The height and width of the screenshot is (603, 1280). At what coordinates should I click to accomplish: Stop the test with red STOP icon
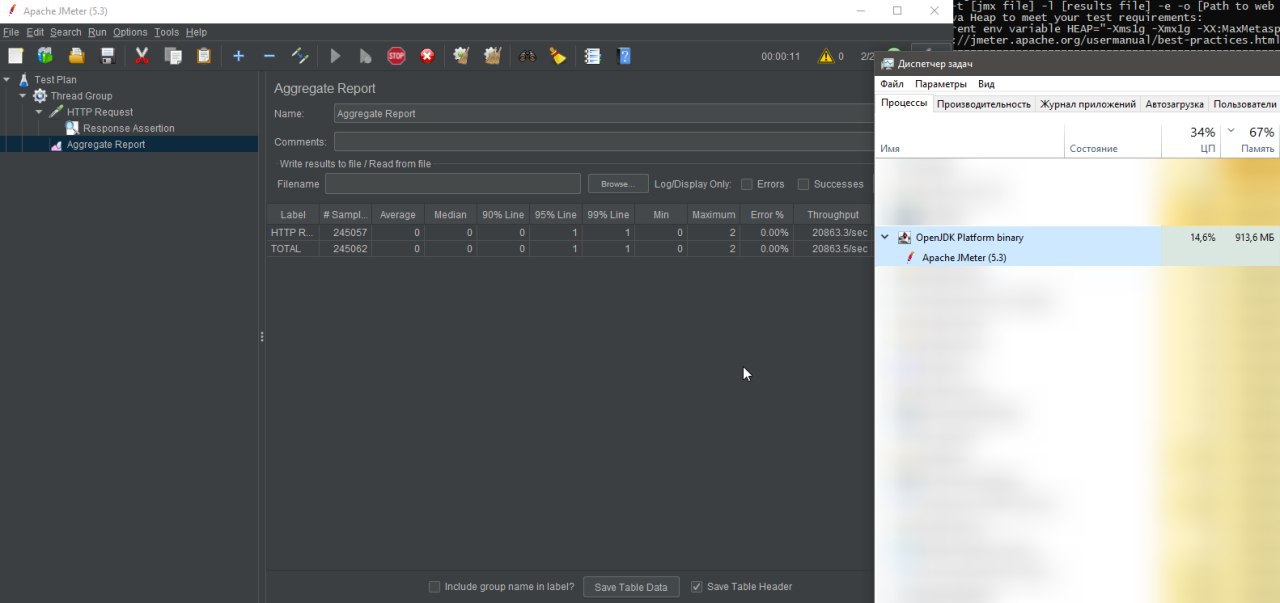(x=396, y=56)
